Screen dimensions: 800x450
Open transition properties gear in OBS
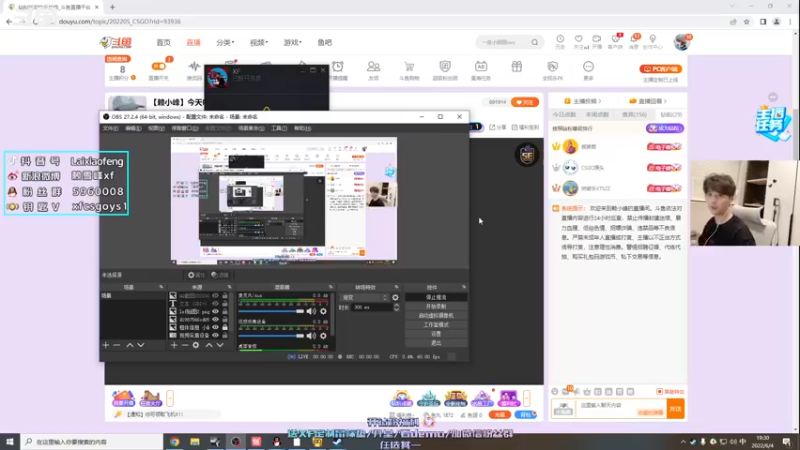(395, 297)
